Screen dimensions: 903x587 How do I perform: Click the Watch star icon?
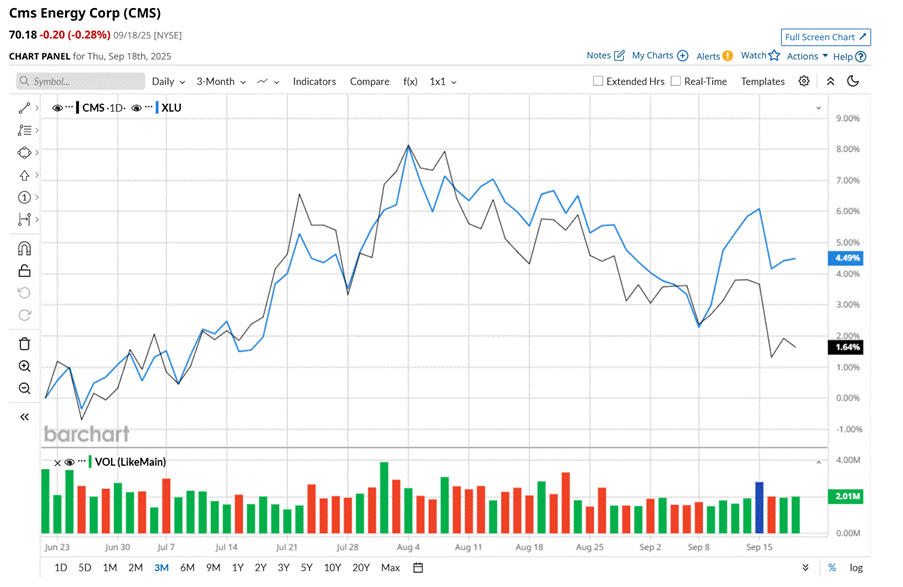click(x=775, y=55)
